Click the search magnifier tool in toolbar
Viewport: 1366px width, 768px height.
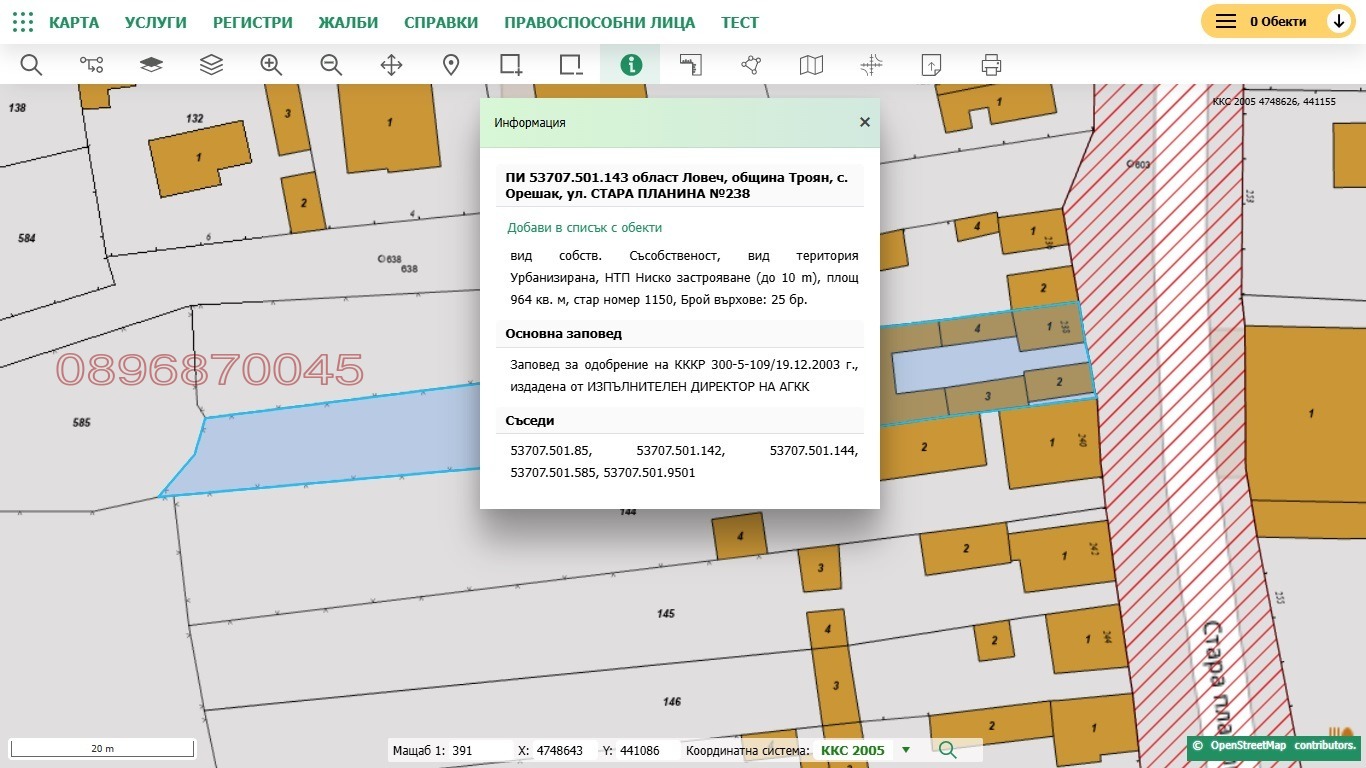pyautogui.click(x=31, y=65)
